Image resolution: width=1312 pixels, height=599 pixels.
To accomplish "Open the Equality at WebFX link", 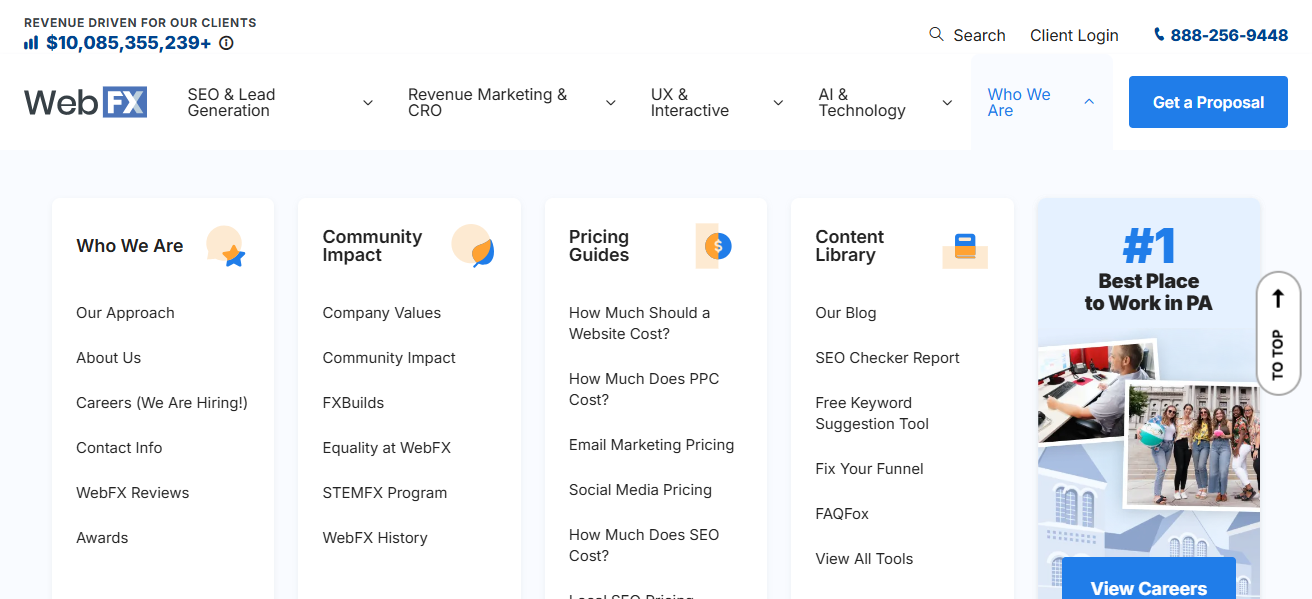I will point(387,448).
